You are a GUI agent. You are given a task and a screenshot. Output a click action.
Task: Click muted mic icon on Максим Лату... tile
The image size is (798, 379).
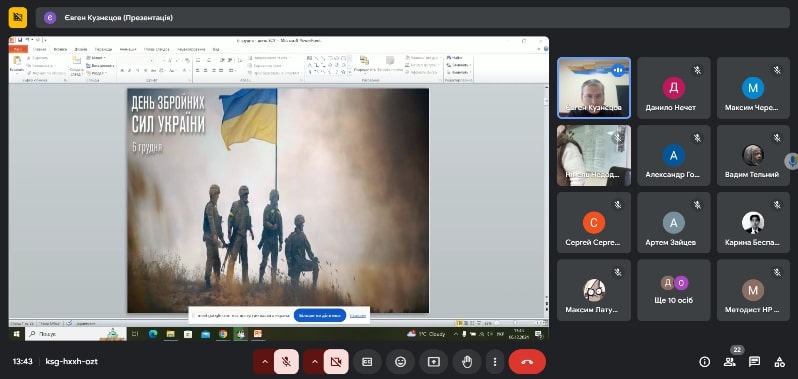(618, 273)
